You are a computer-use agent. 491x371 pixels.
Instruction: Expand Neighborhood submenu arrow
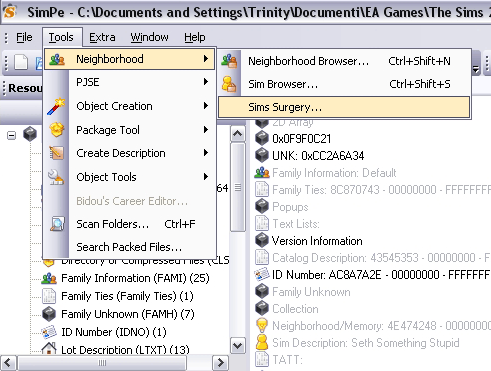coord(206,59)
